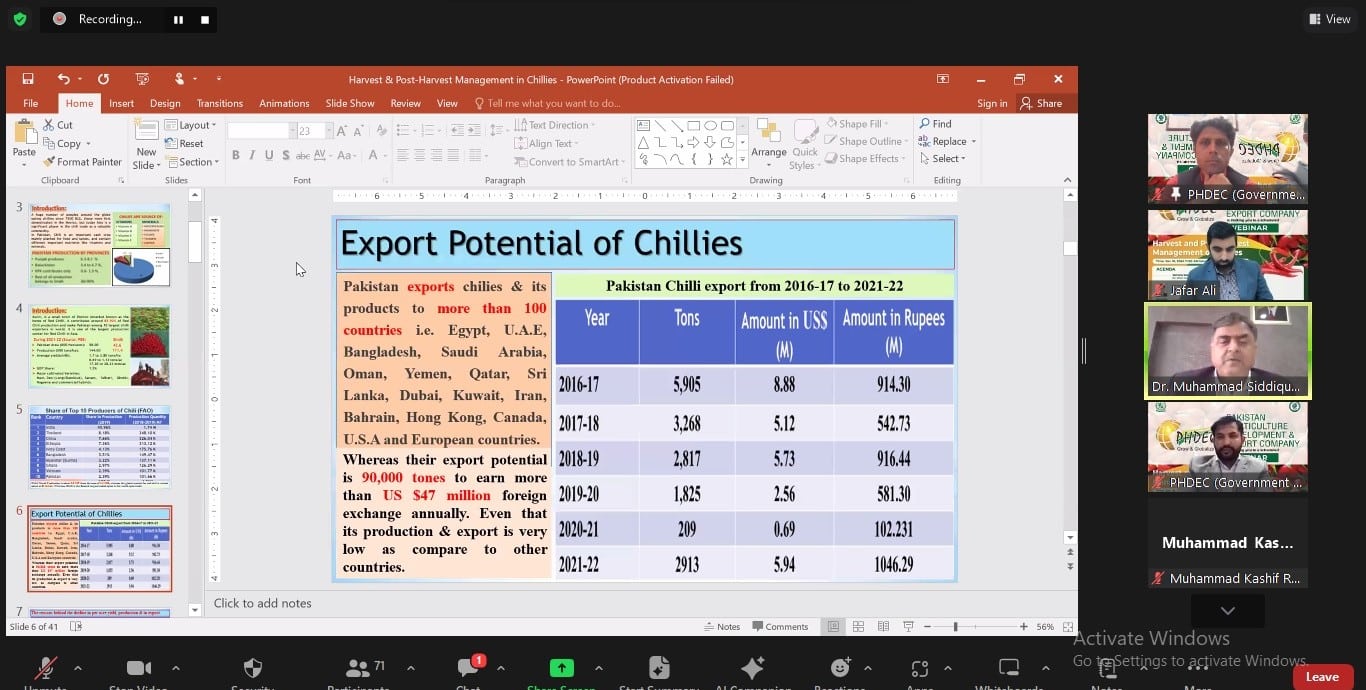Open the Zoom Chat panel icon
Screen dimensions: 1366x690
pyautogui.click(x=468, y=669)
